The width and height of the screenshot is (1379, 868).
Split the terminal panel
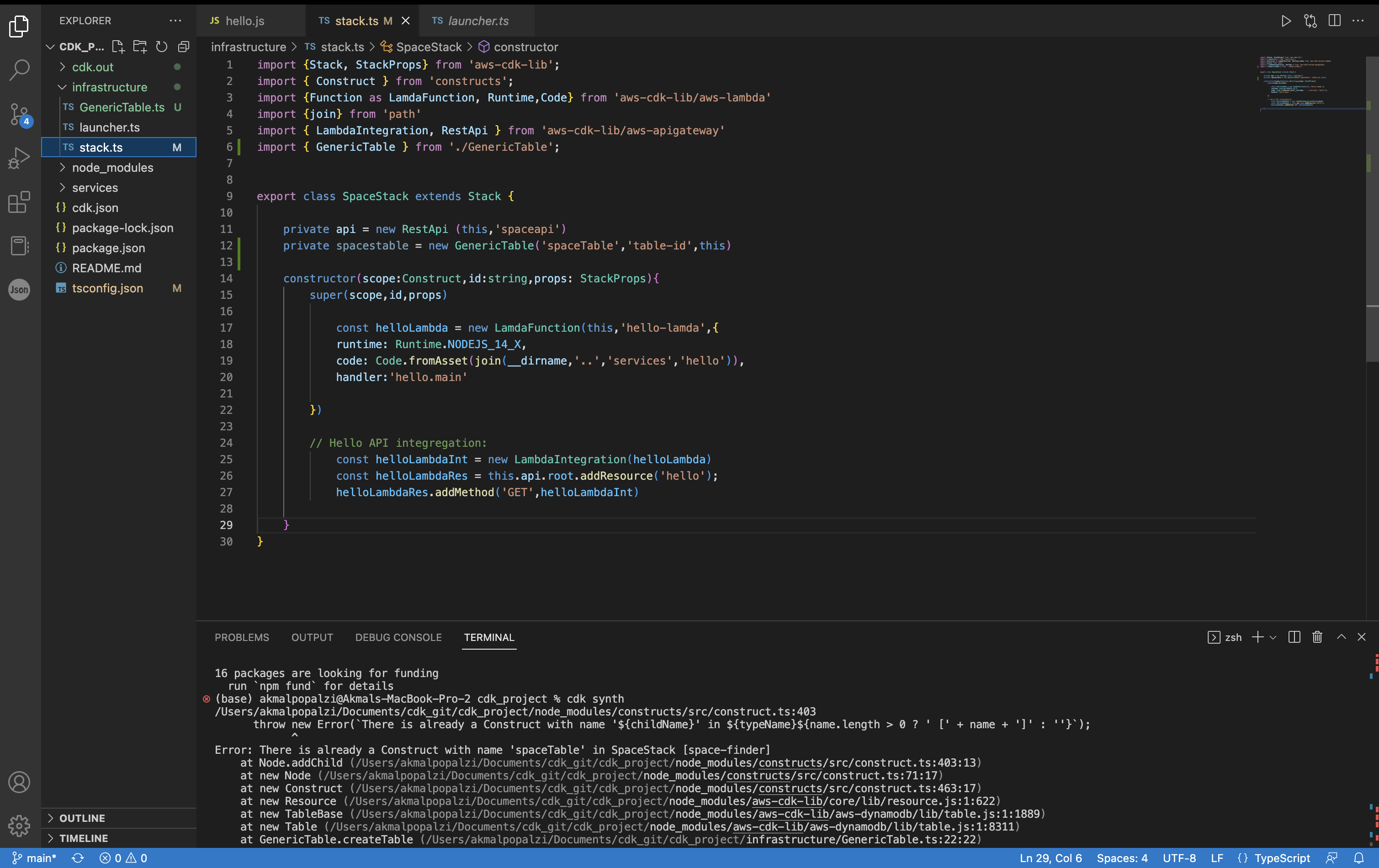click(x=1294, y=637)
